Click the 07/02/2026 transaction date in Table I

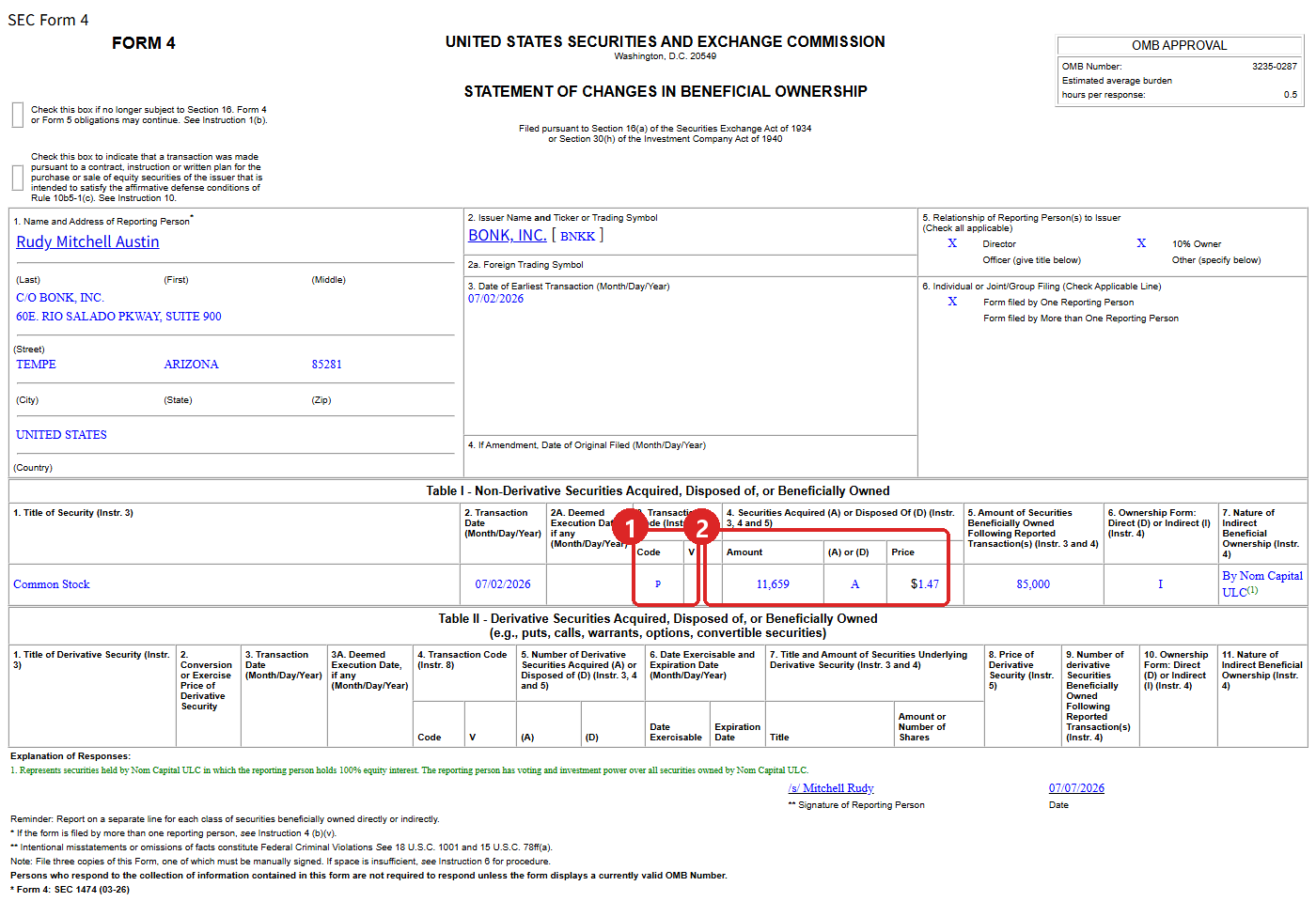pyautogui.click(x=503, y=584)
